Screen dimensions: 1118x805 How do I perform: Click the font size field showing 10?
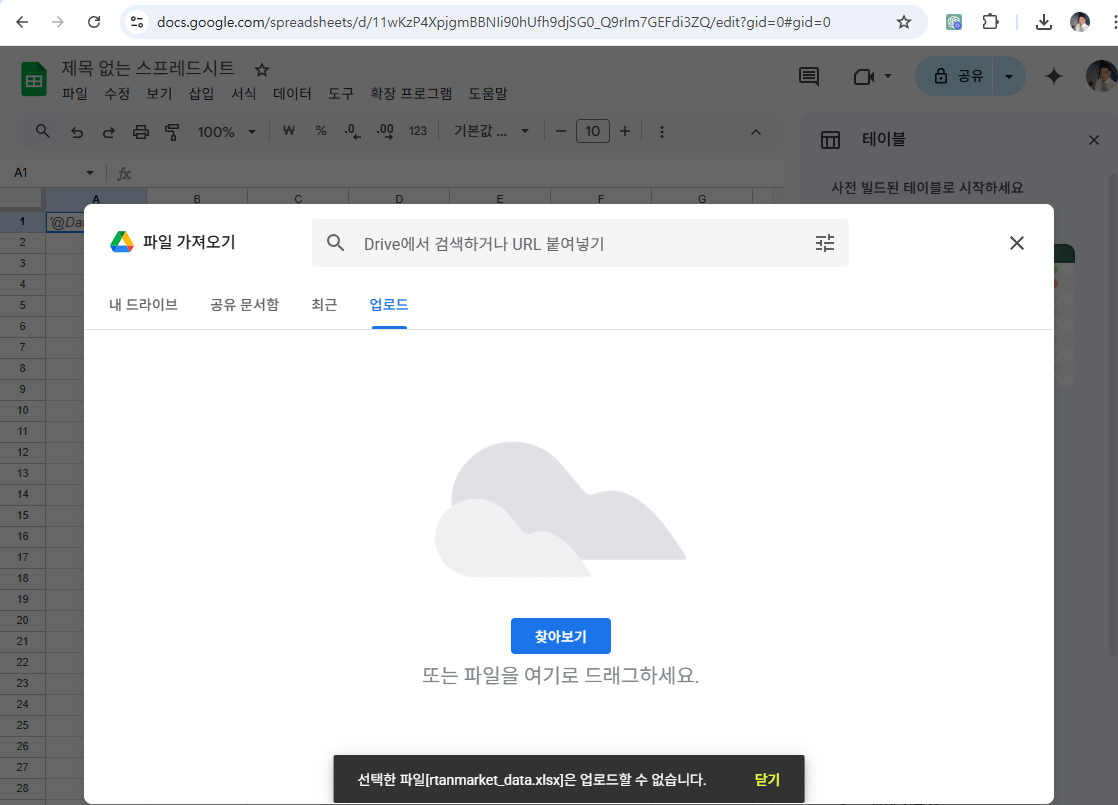593,131
